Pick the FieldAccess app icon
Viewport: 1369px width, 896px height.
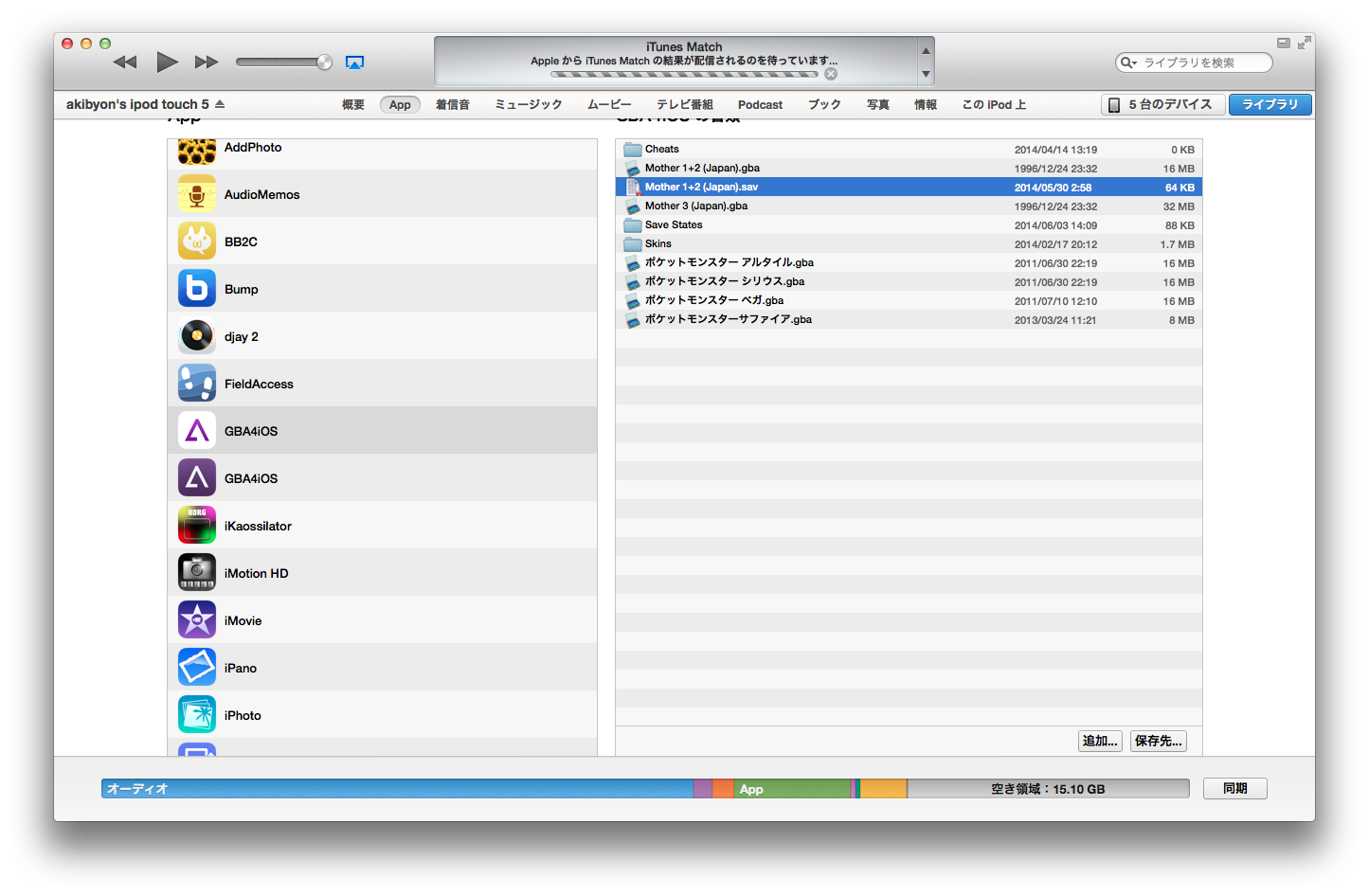197,384
